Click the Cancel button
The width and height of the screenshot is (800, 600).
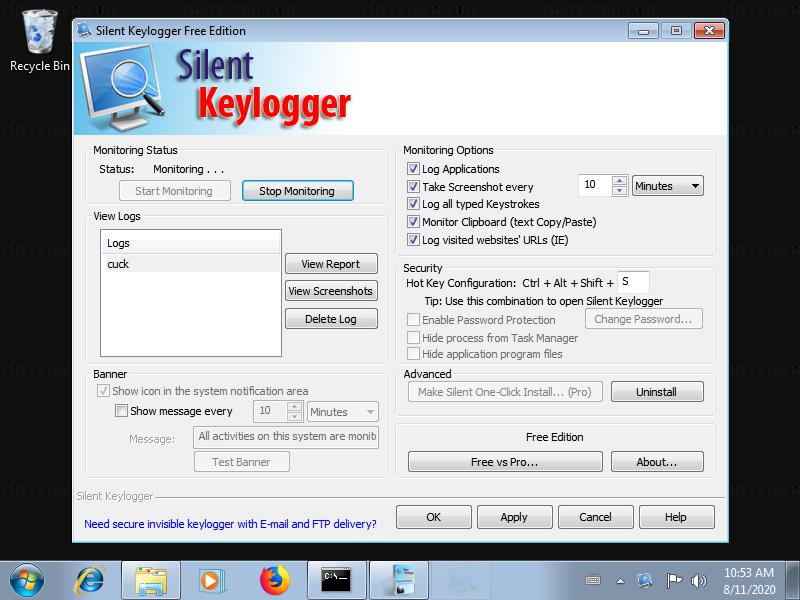pos(595,517)
